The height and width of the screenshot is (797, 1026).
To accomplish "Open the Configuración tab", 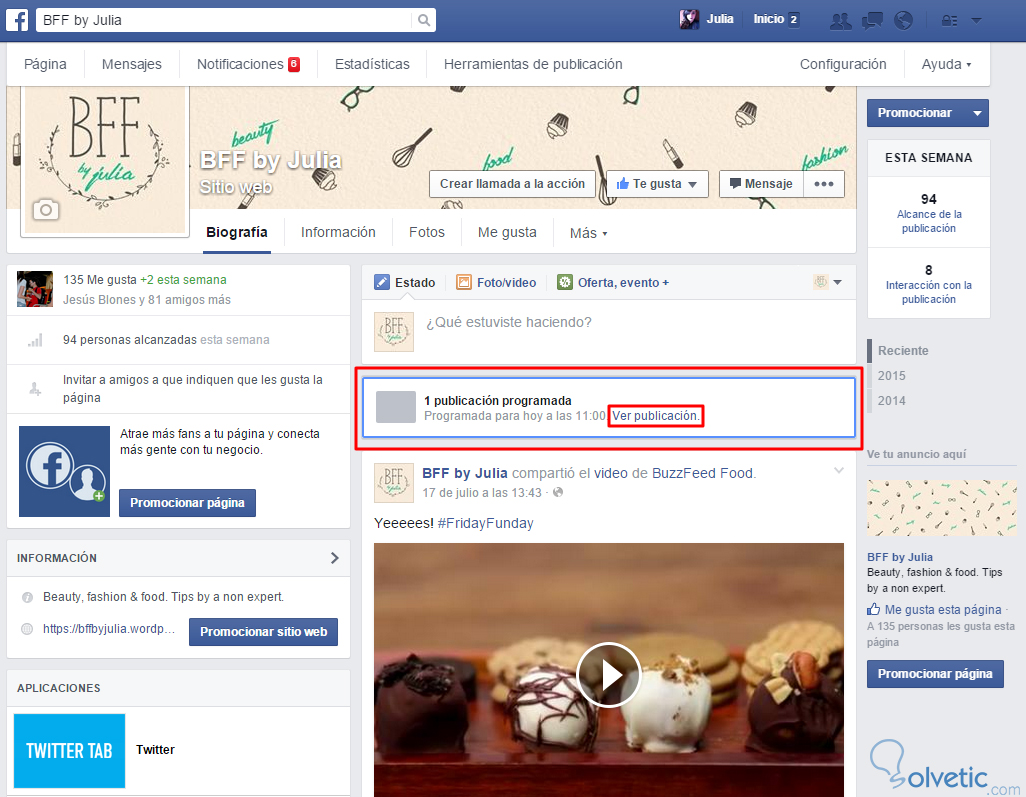I will (x=843, y=64).
